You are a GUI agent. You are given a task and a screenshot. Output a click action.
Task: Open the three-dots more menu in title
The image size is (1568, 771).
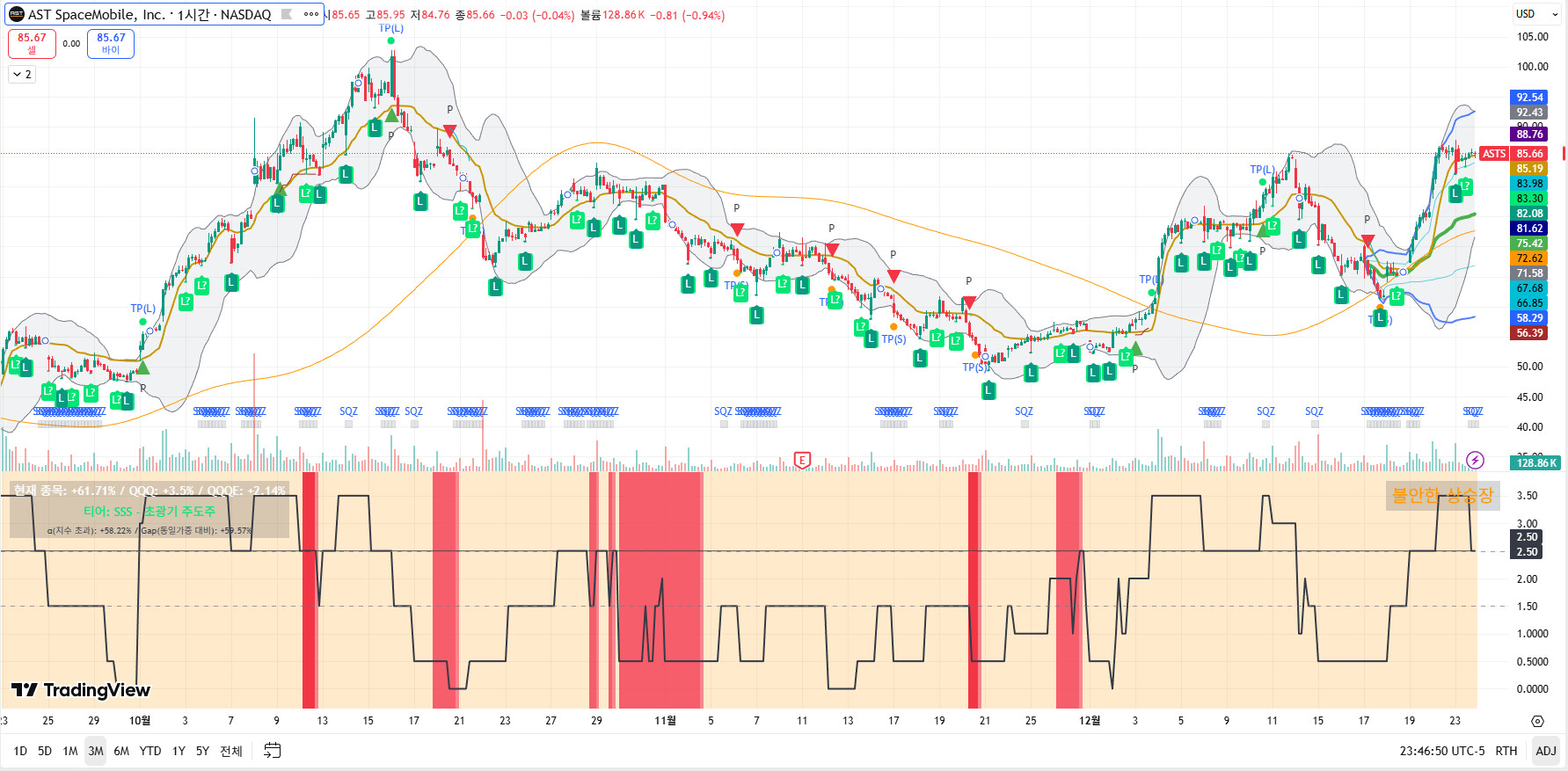click(x=311, y=14)
